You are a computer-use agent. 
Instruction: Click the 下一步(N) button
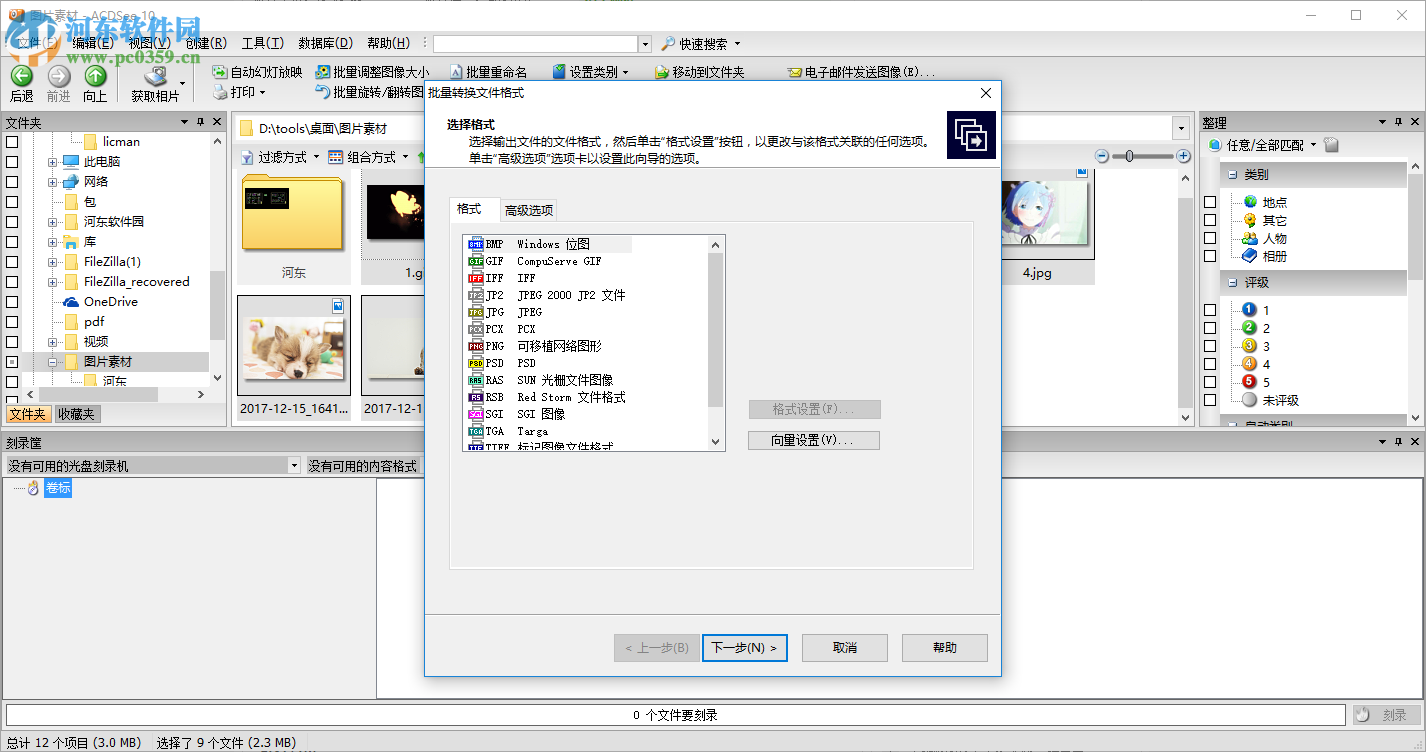click(x=744, y=647)
